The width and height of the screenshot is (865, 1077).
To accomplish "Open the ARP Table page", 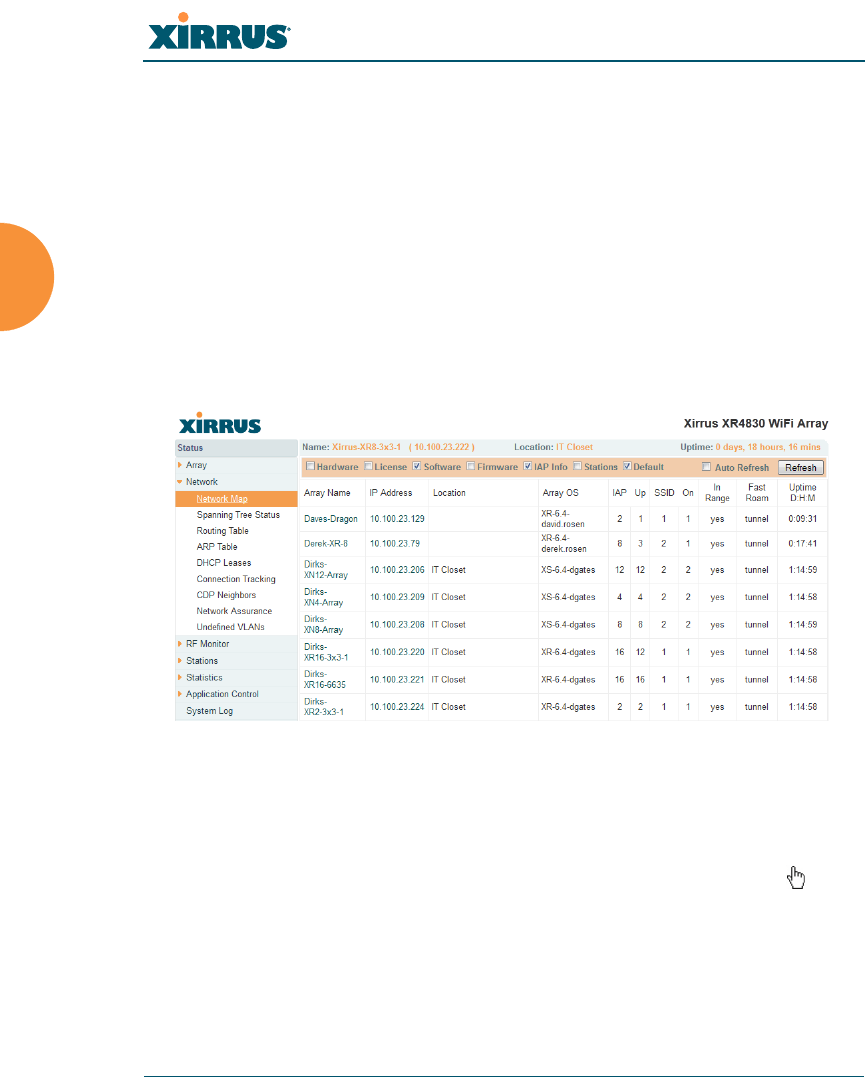I will 217,547.
